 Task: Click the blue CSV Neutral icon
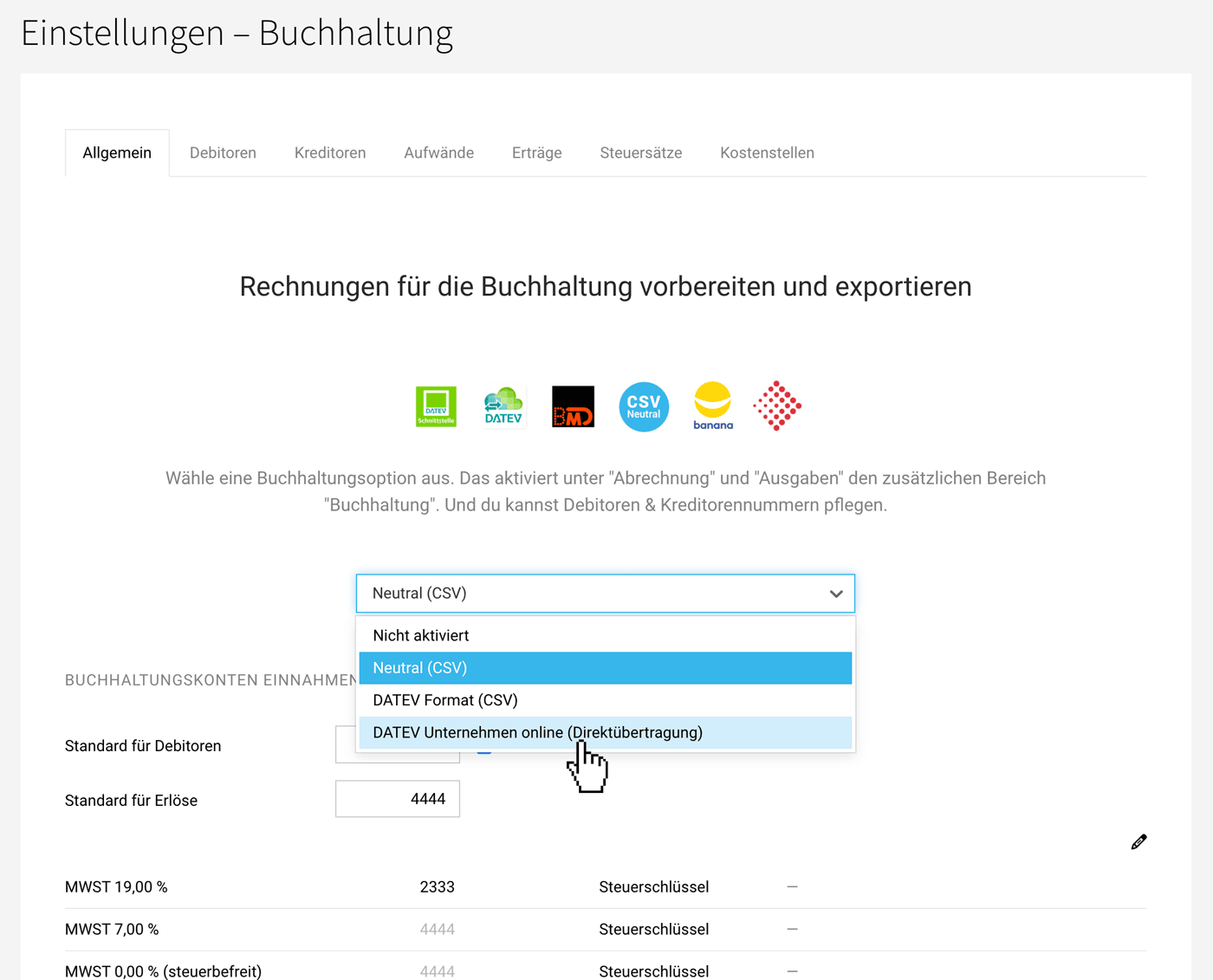[x=644, y=406]
